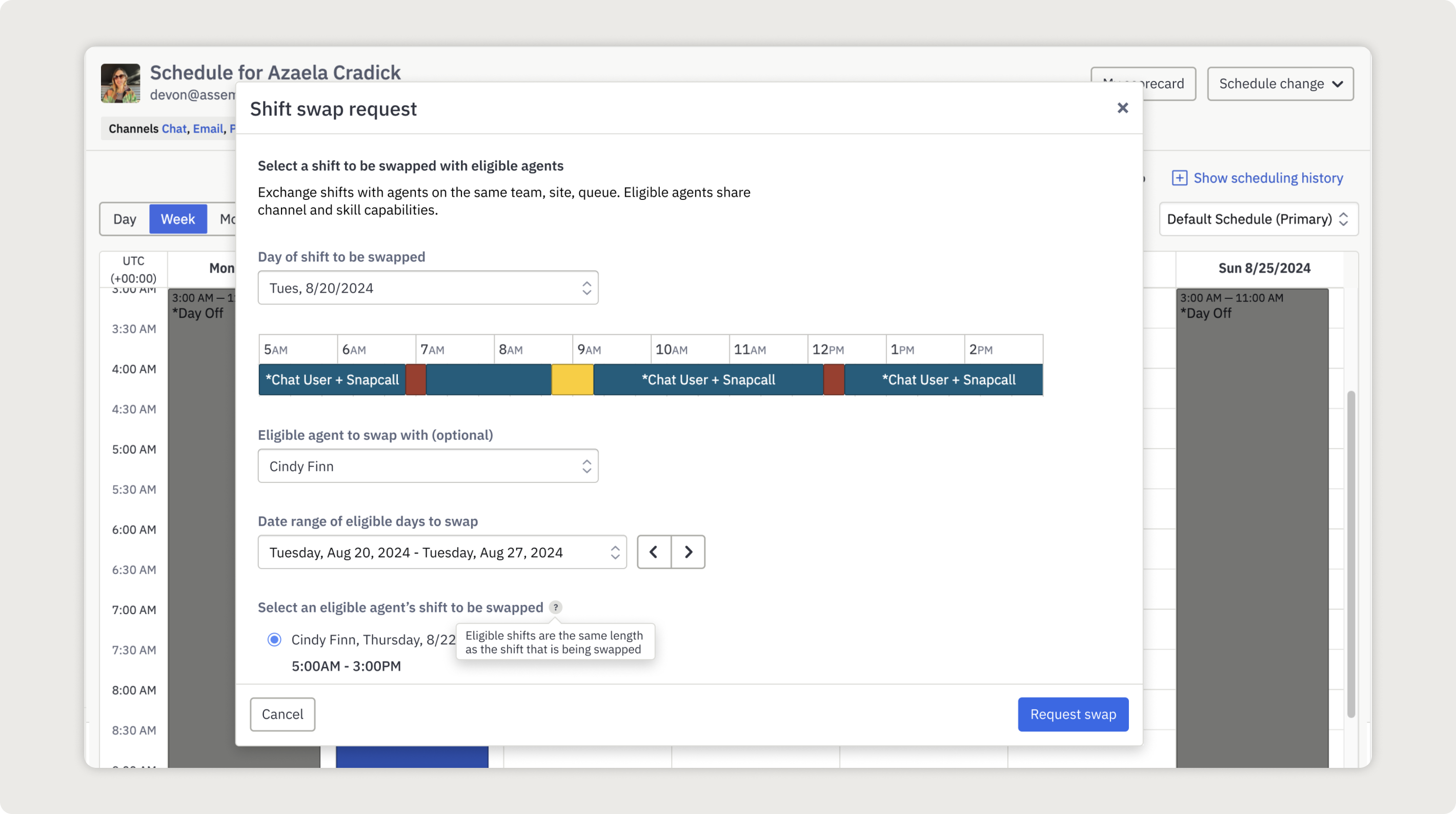Click the help question mark icon
1456x814 pixels.
556,607
